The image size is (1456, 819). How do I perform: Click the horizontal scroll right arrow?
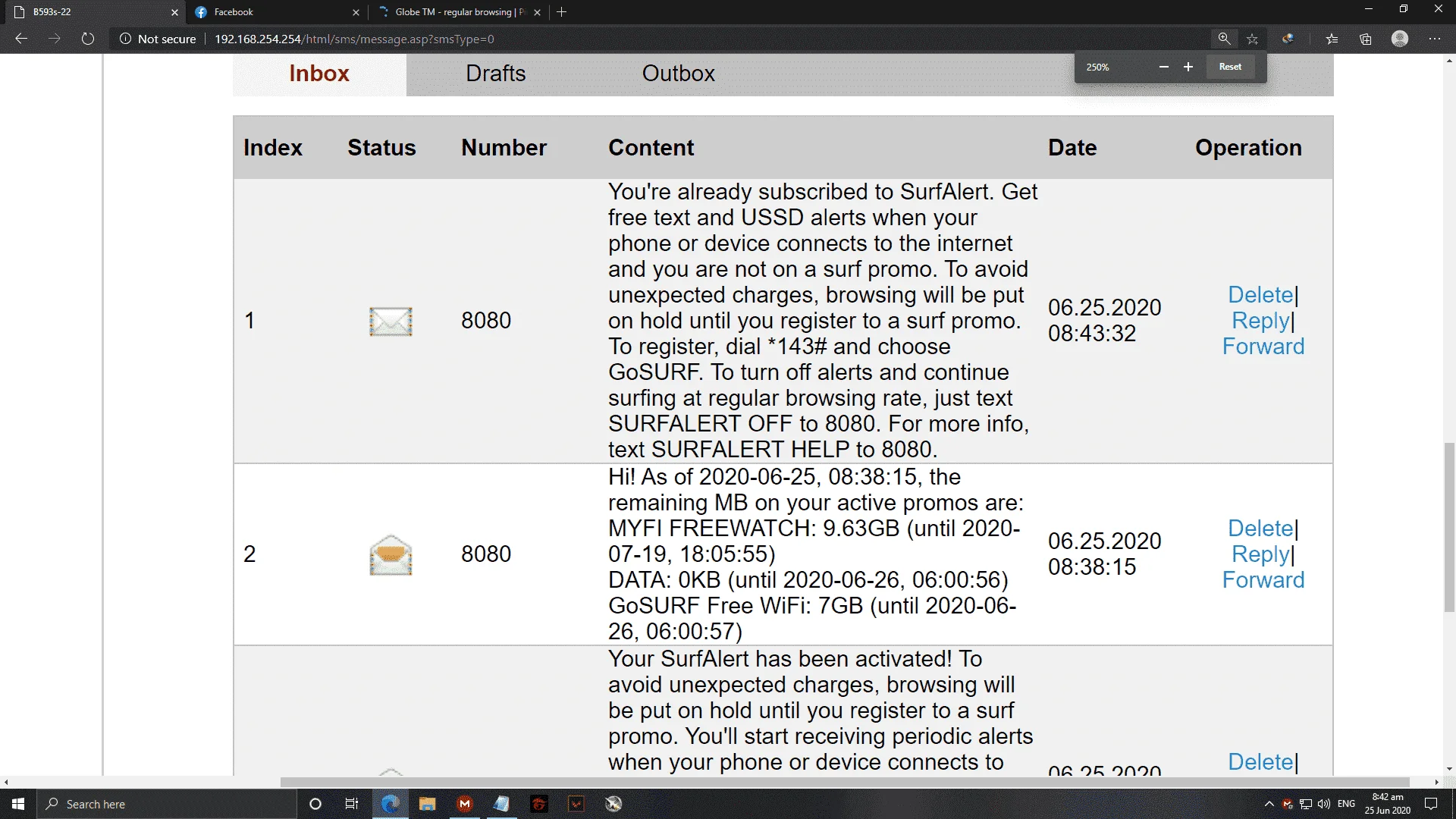click(1436, 782)
